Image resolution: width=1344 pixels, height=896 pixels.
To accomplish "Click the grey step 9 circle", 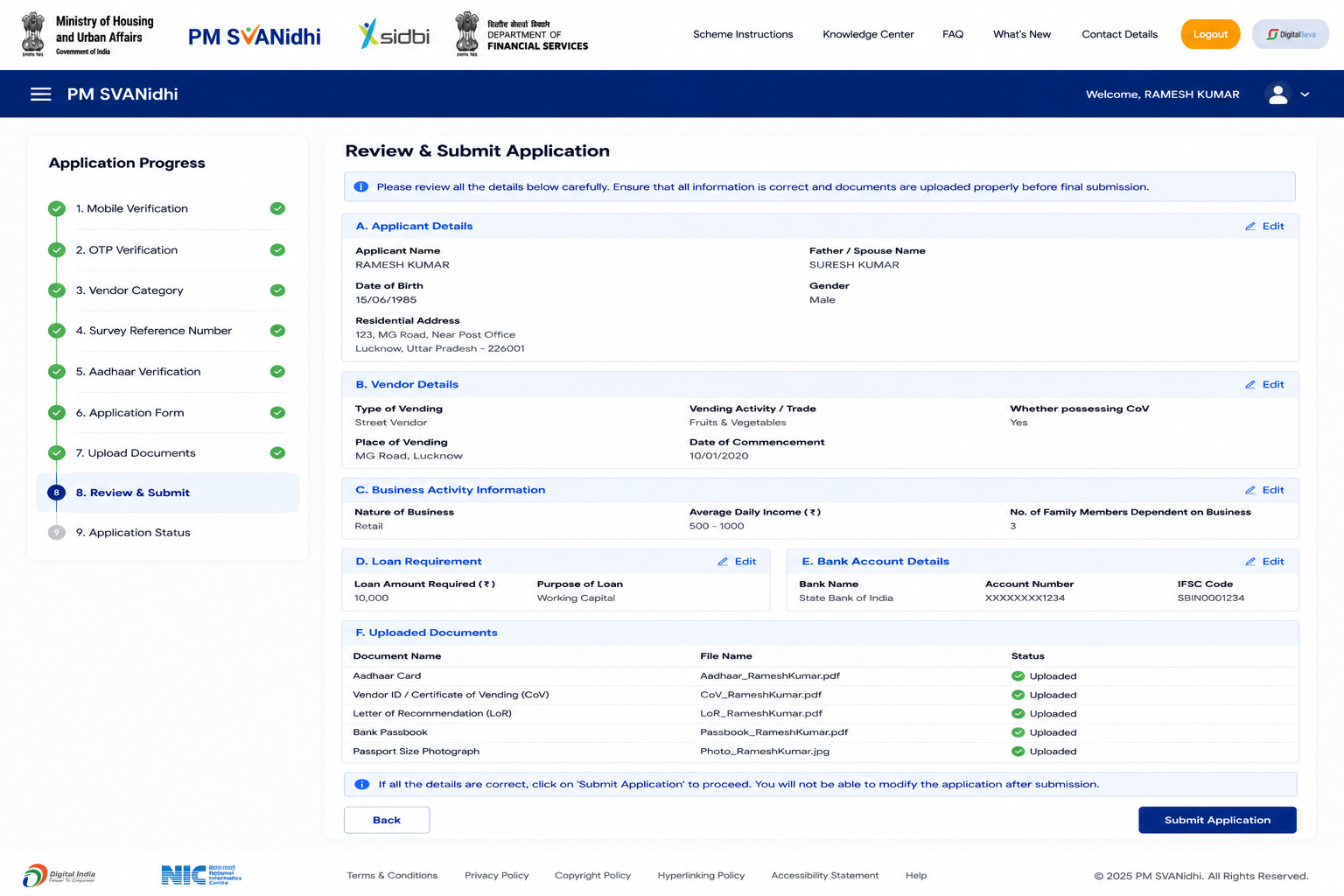I will pos(57,533).
